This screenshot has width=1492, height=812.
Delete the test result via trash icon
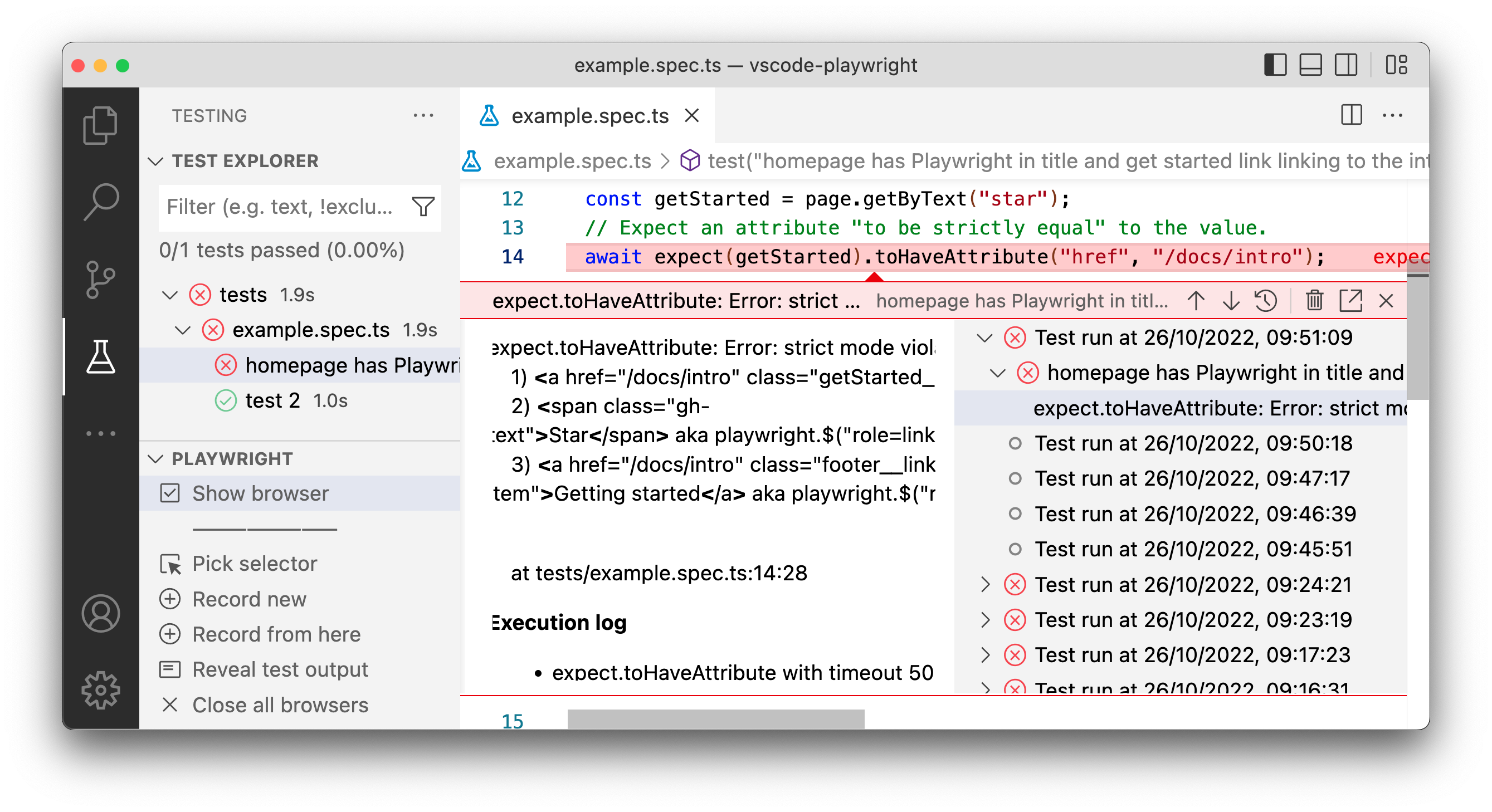(1314, 301)
